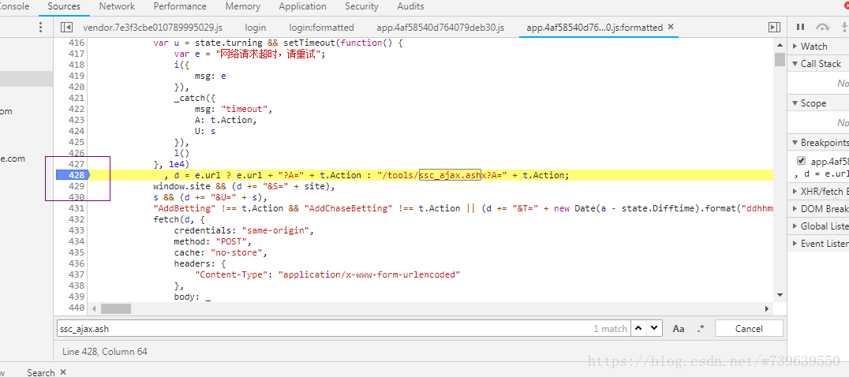Uncheck the app.4af58 breakpoint checkbox
Image resolution: width=849 pixels, height=377 pixels.
click(801, 161)
